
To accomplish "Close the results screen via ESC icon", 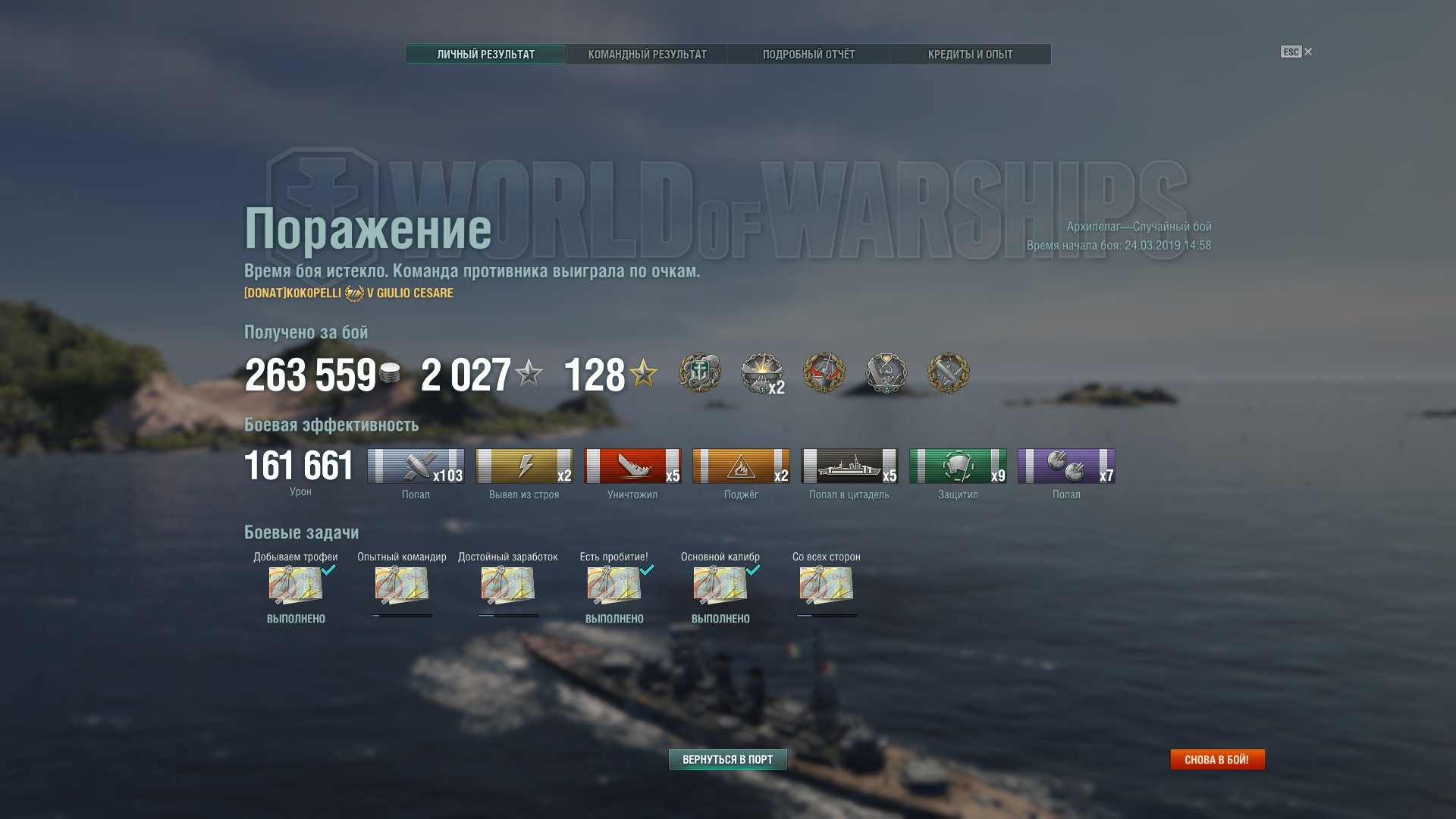I will 1296,52.
